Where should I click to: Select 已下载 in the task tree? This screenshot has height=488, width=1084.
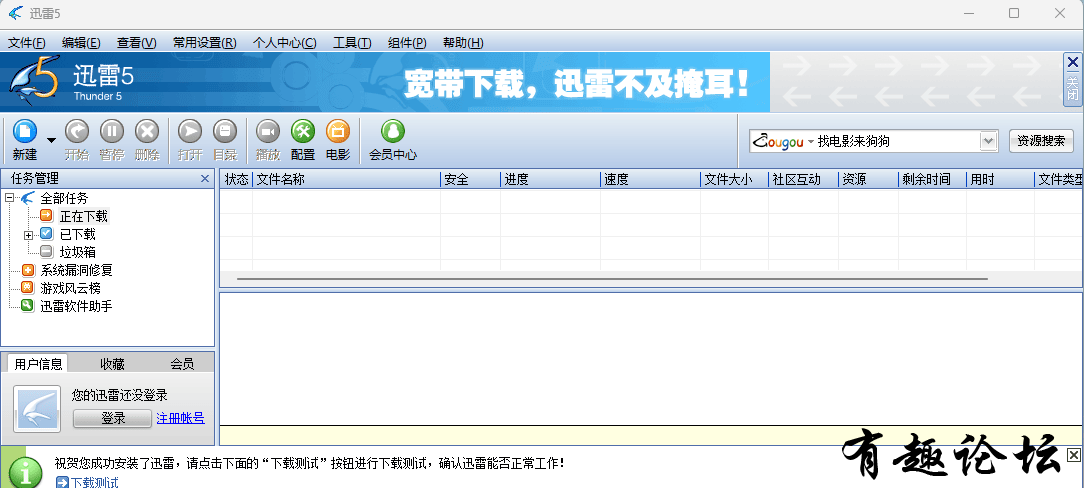click(x=77, y=234)
